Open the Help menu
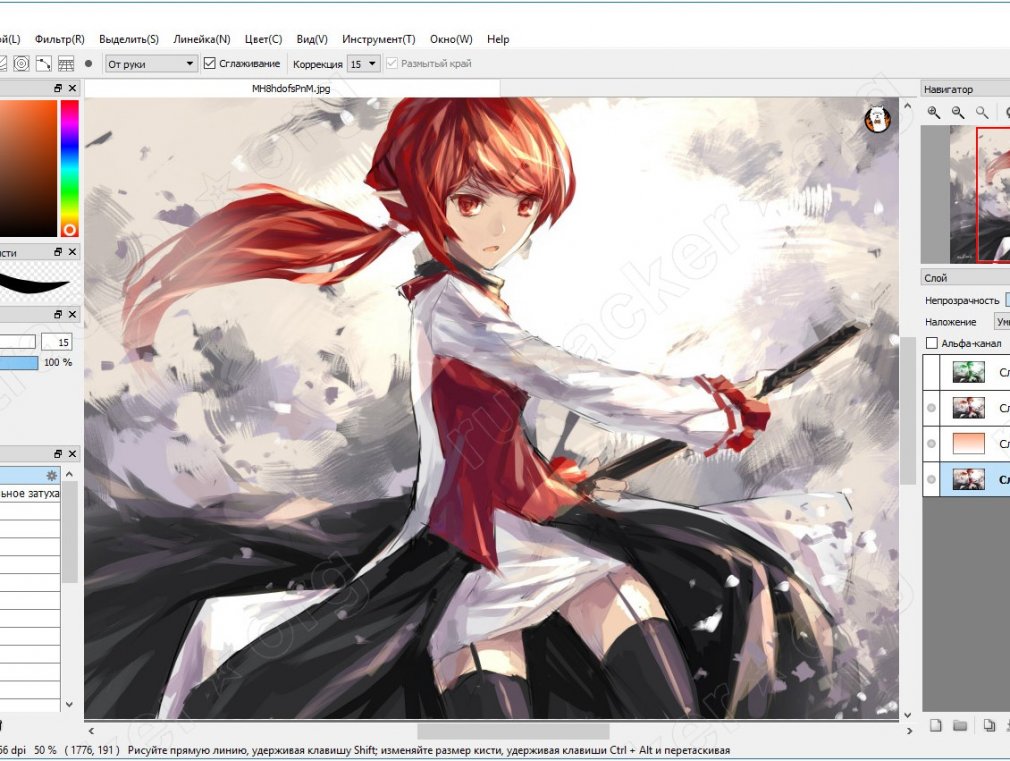Viewport: 1010px width, 761px height. (498, 39)
